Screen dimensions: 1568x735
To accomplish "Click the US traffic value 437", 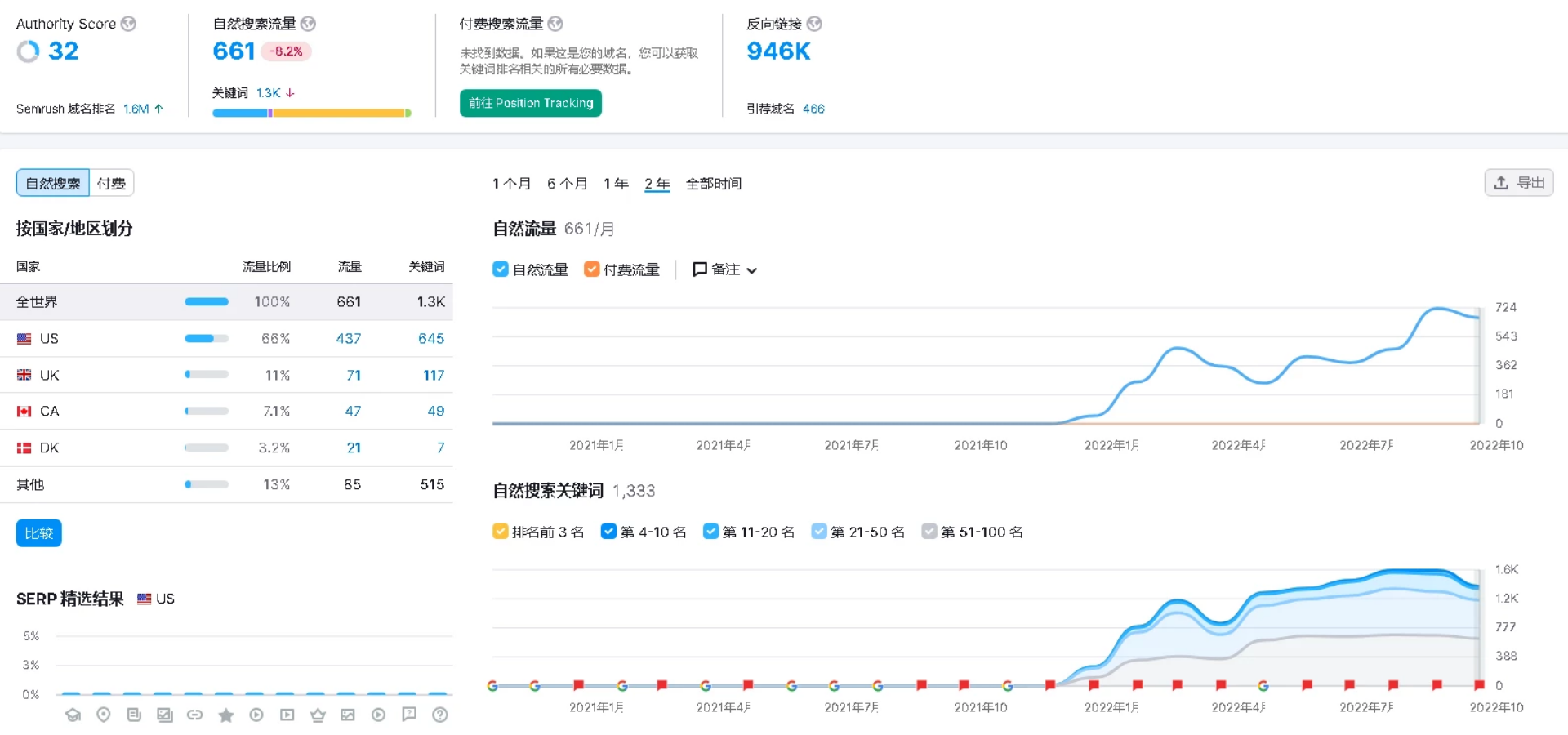I will [349, 338].
